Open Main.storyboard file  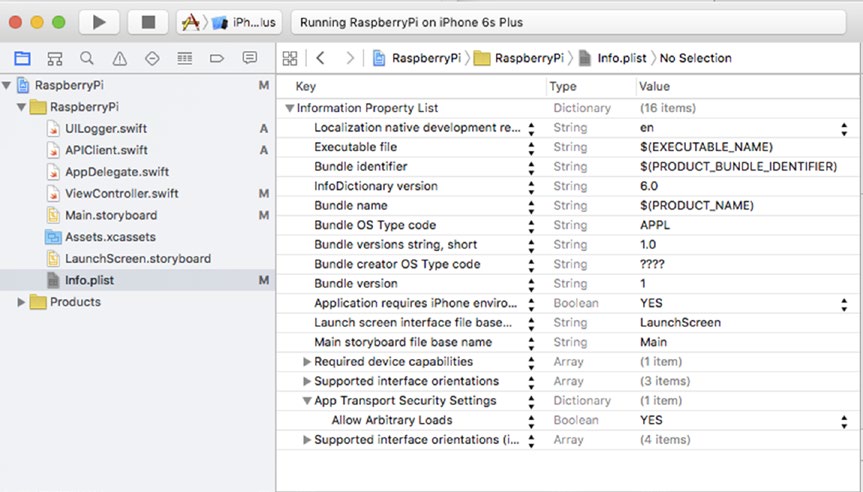110,215
